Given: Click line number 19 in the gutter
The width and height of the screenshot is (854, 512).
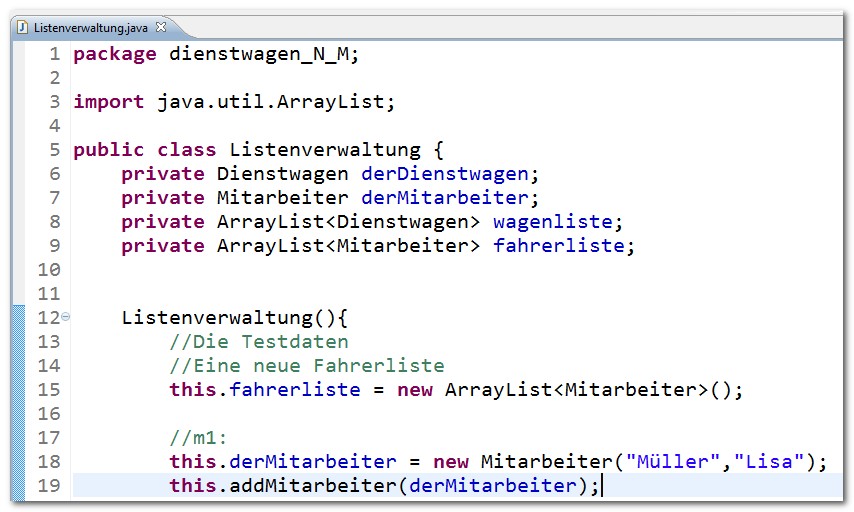Looking at the screenshot, I should tap(48, 486).
